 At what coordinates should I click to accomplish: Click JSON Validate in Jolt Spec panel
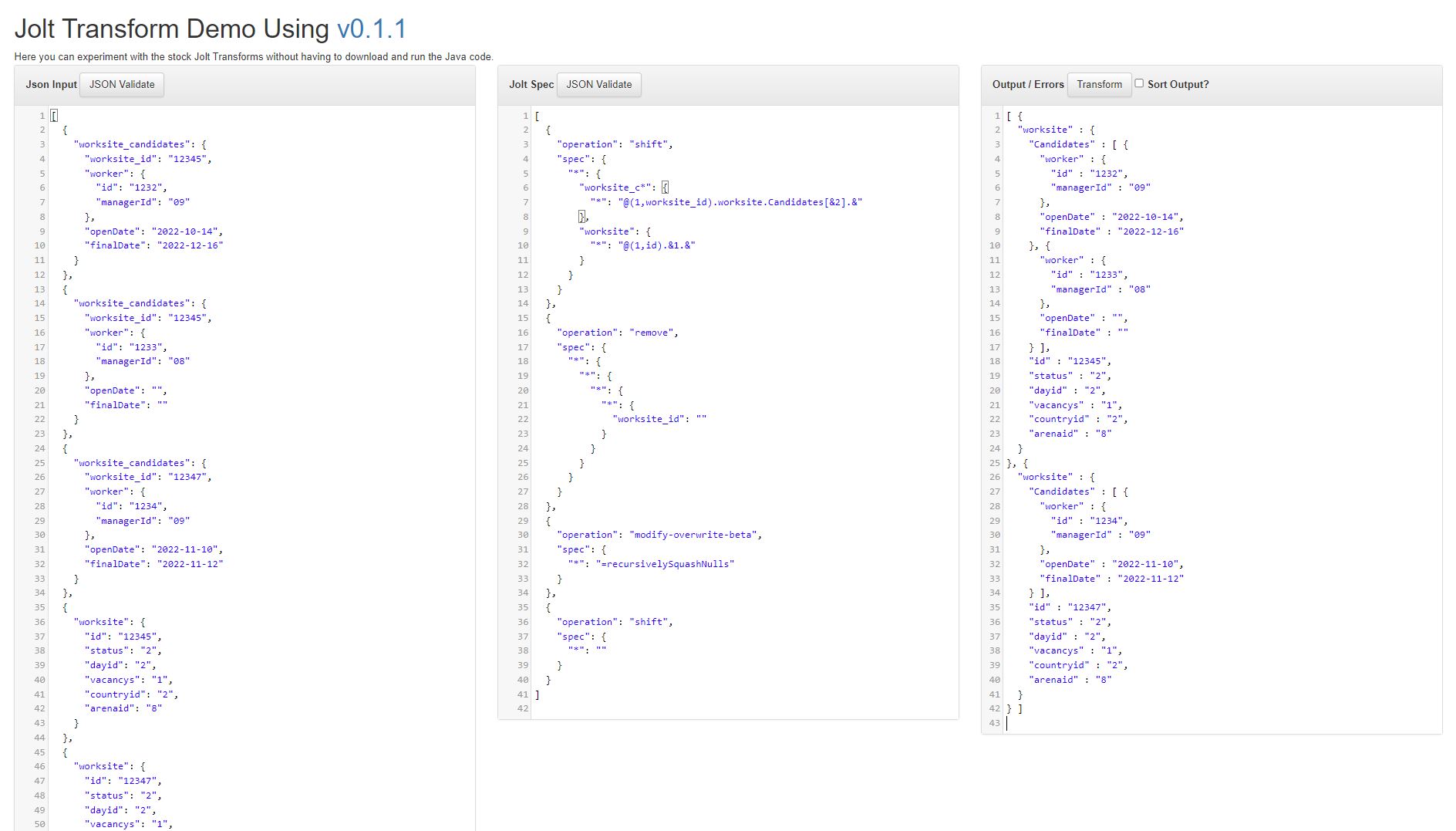pyautogui.click(x=599, y=84)
